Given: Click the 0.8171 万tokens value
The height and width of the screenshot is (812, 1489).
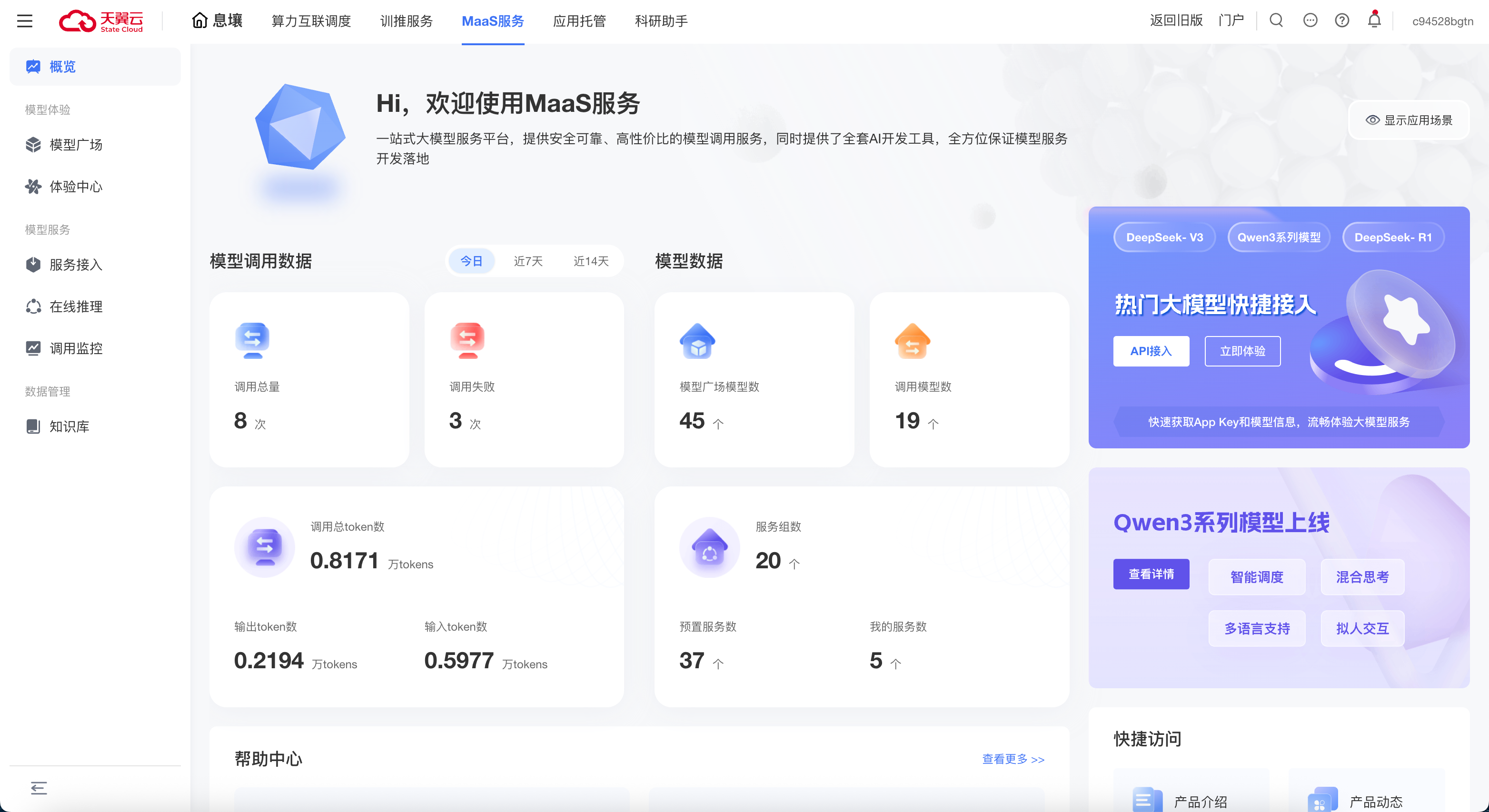Looking at the screenshot, I should (x=371, y=561).
